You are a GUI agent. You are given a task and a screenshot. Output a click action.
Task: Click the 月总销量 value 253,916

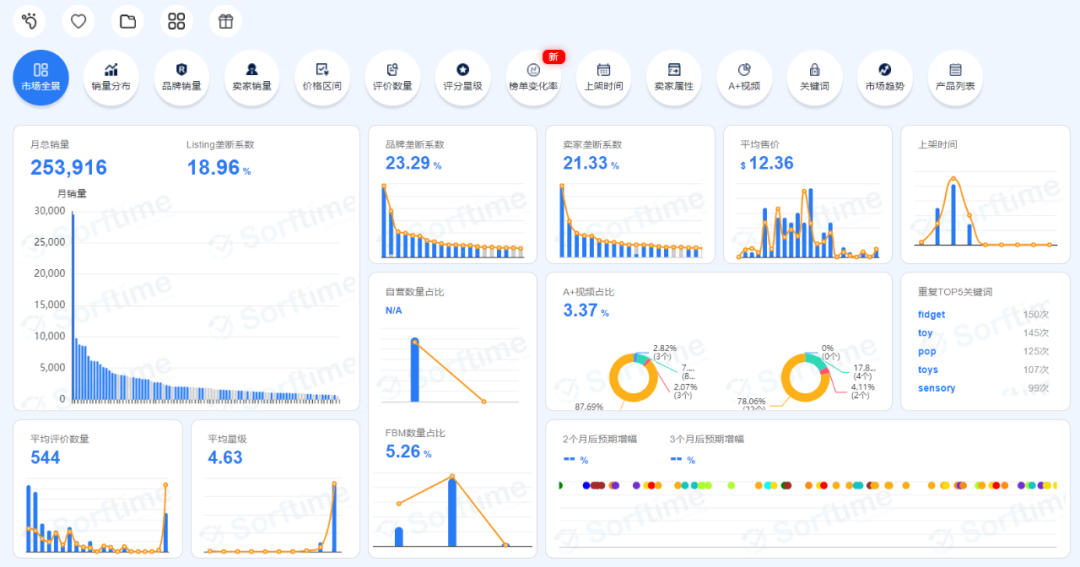click(x=69, y=167)
